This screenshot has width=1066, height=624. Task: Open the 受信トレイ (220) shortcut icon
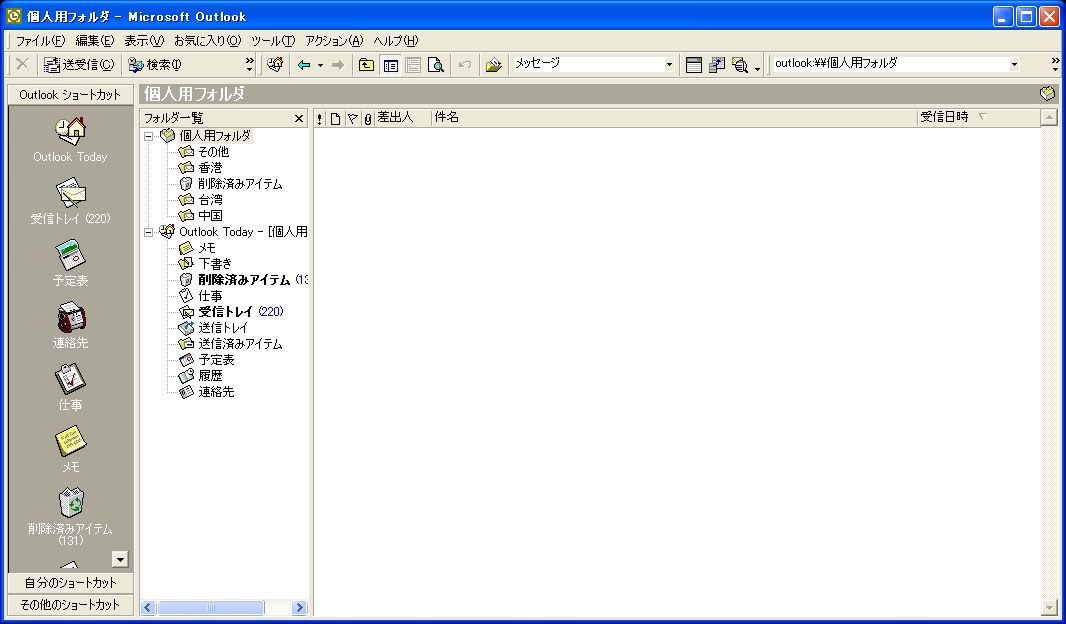click(x=70, y=192)
